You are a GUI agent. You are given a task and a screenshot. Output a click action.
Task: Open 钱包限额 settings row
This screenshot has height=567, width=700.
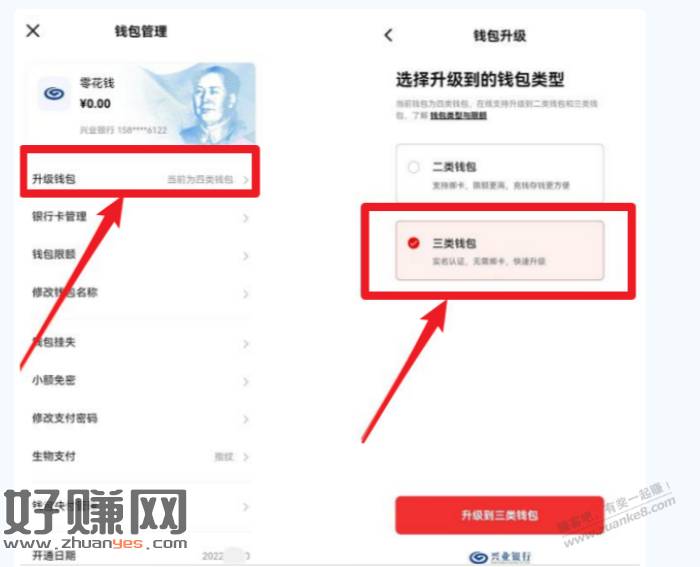[140, 255]
